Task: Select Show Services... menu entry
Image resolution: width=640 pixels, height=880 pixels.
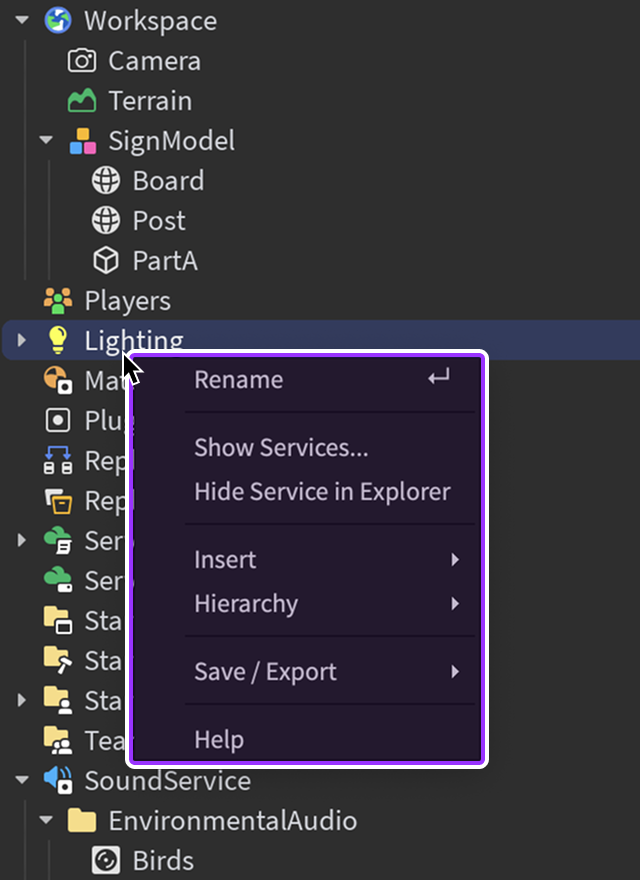Action: 306,447
